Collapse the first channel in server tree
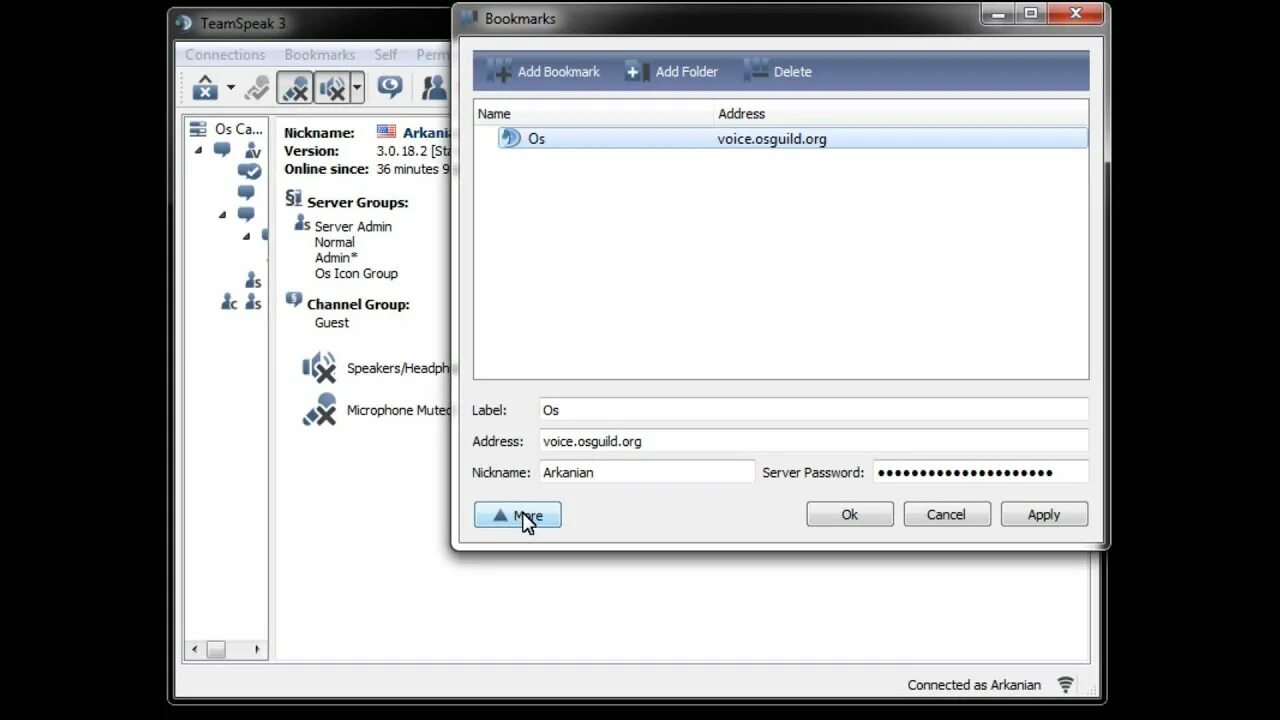Image resolution: width=1280 pixels, height=720 pixels. pyautogui.click(x=198, y=150)
